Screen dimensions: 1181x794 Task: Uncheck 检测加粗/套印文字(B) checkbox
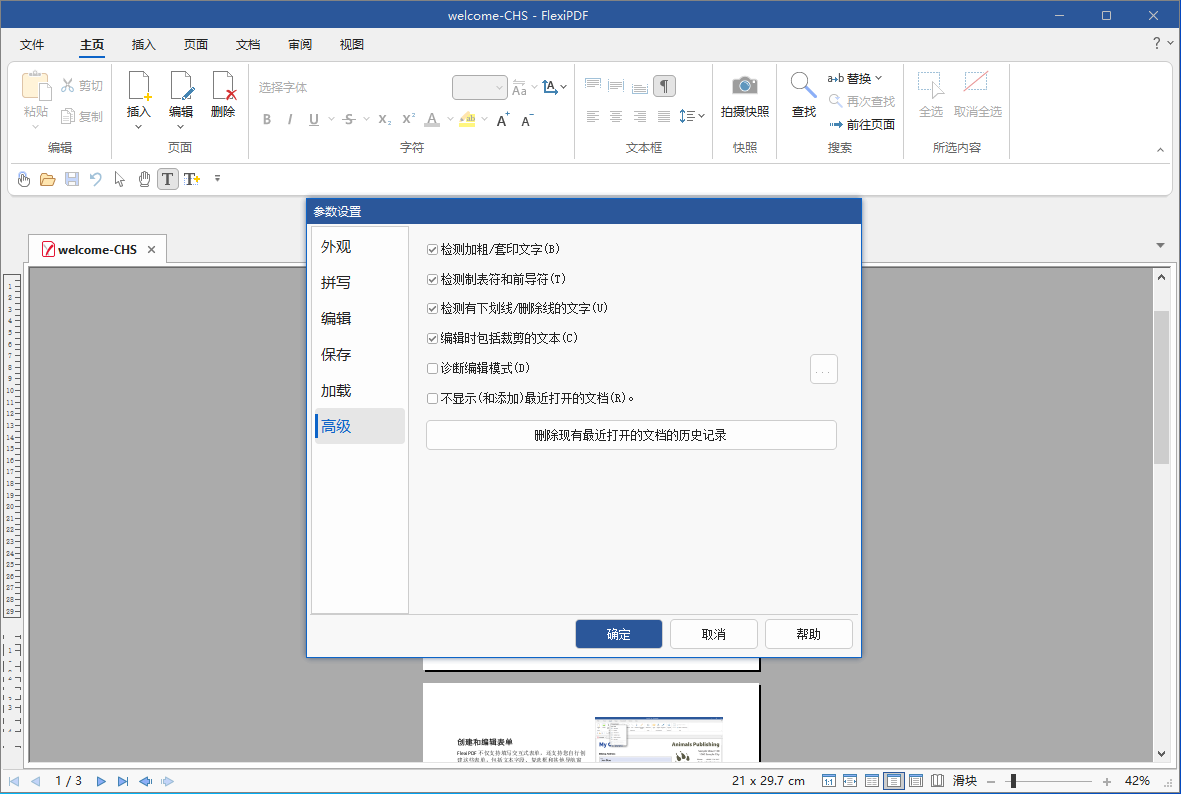tap(432, 249)
